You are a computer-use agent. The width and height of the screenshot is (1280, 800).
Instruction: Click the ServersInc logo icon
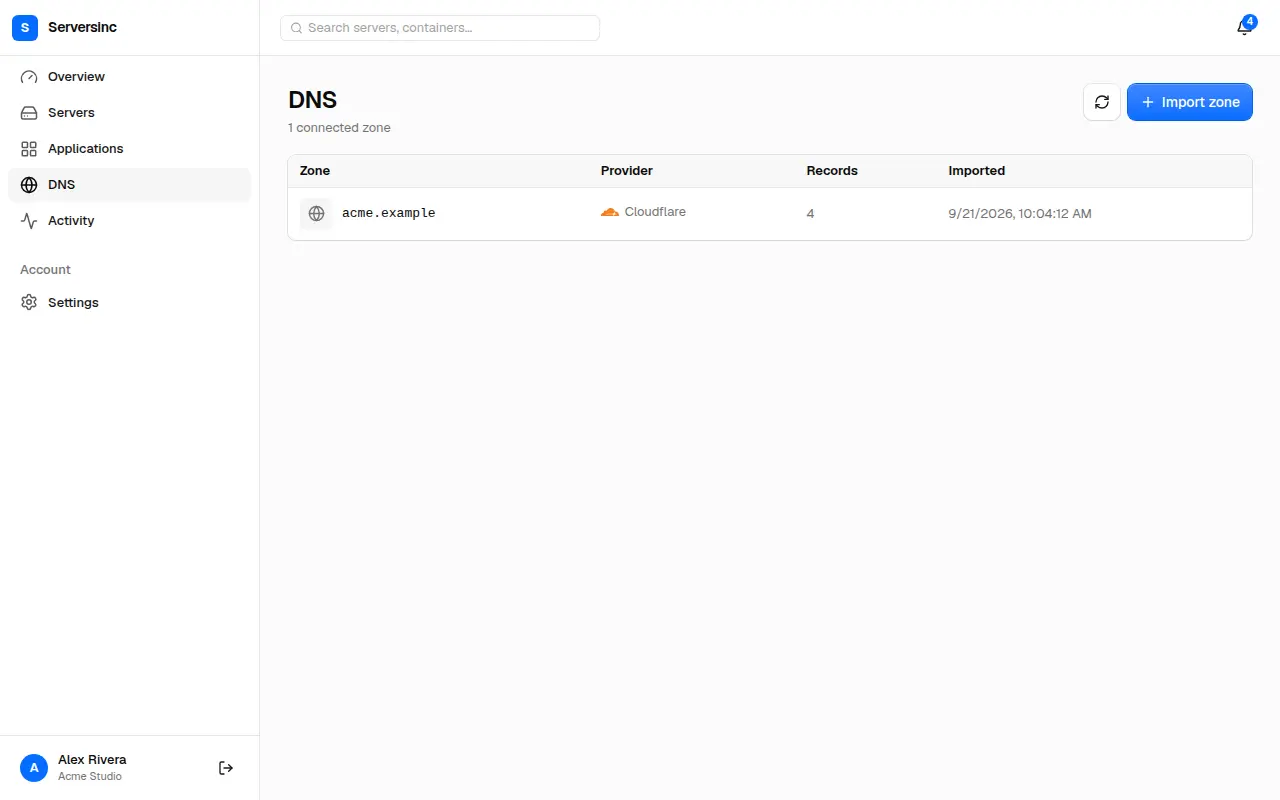[25, 28]
